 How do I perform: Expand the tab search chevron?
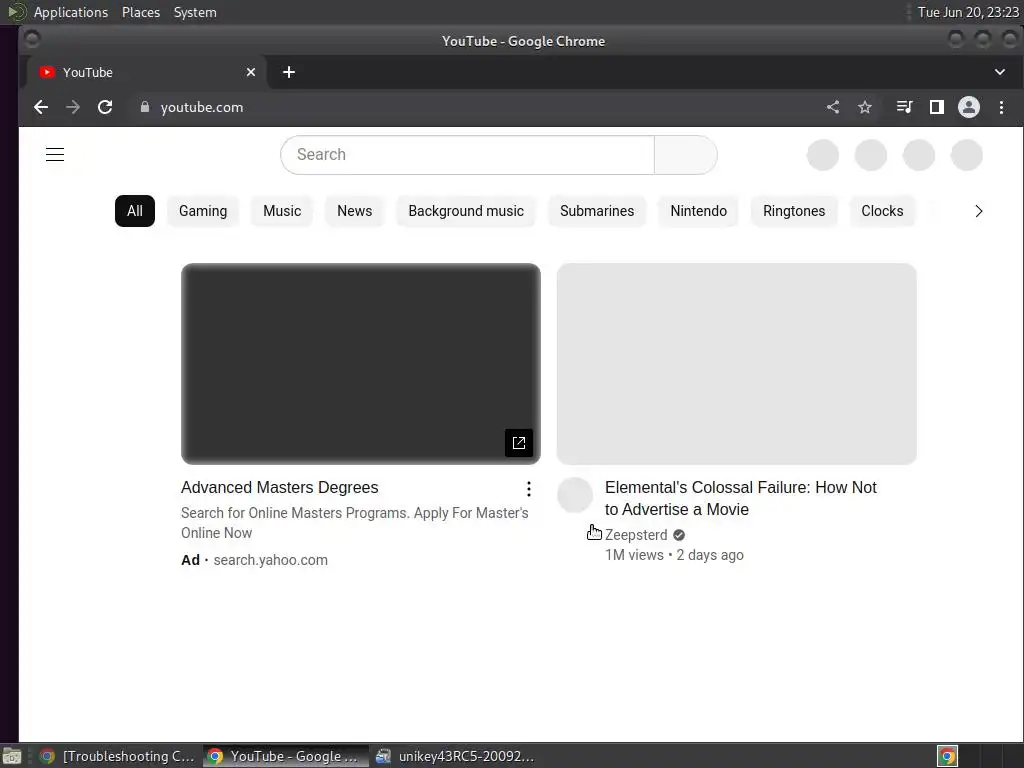point(1000,72)
